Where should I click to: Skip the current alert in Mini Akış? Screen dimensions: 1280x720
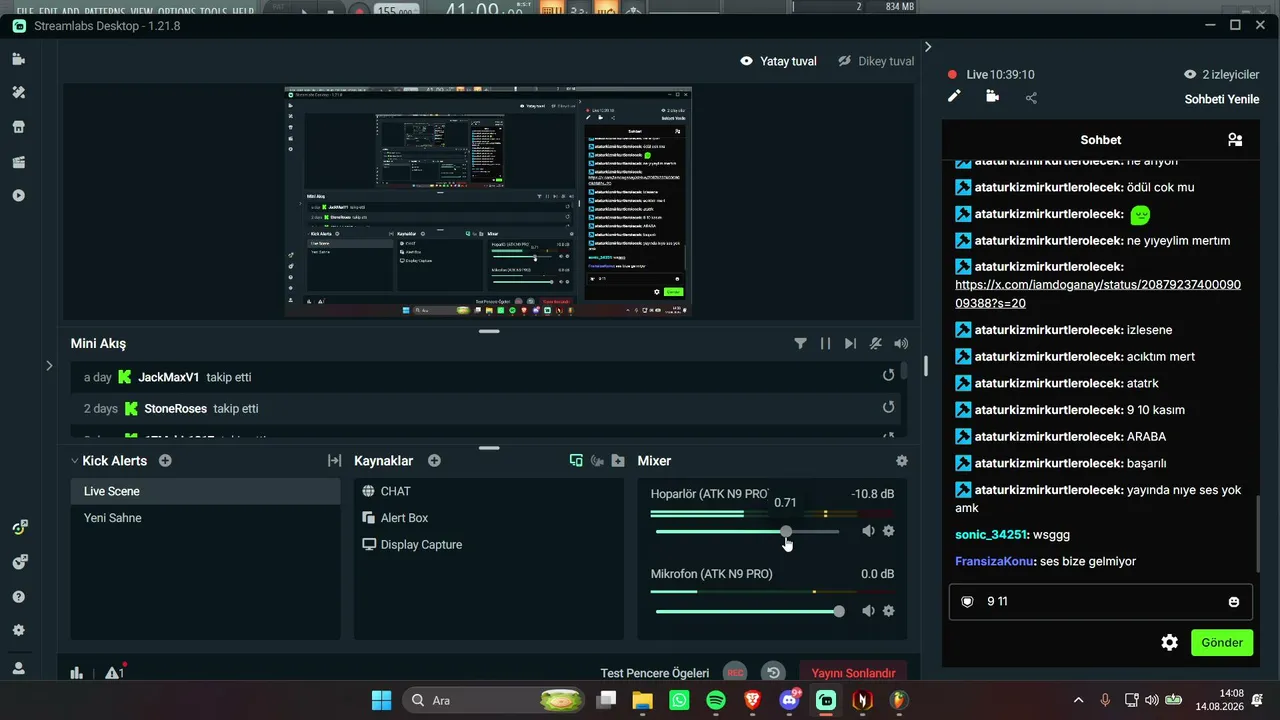click(x=850, y=343)
